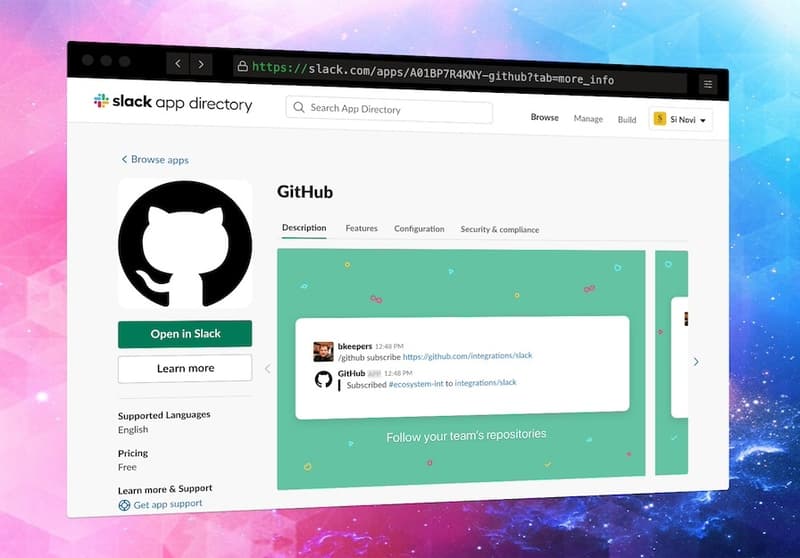Click the Learn more button
The image size is (800, 558).
(185, 368)
